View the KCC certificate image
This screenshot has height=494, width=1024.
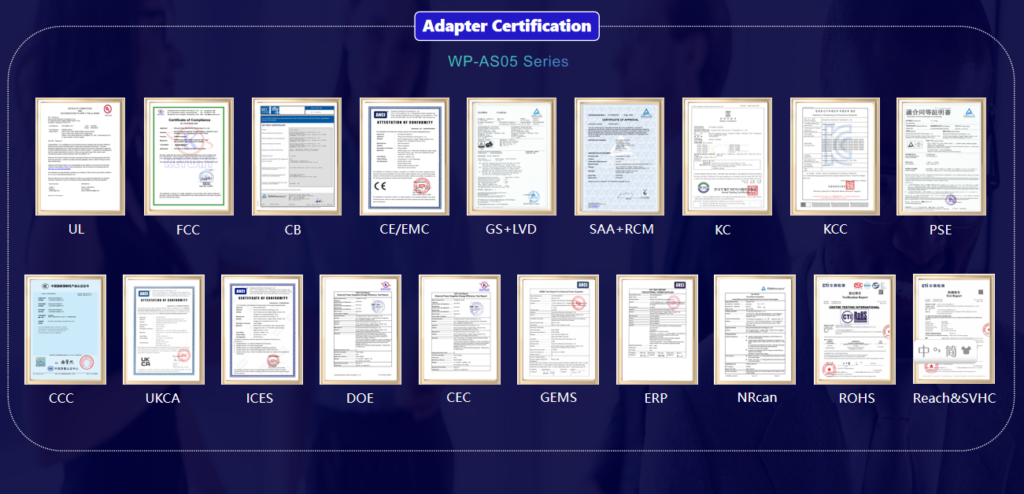coord(835,156)
